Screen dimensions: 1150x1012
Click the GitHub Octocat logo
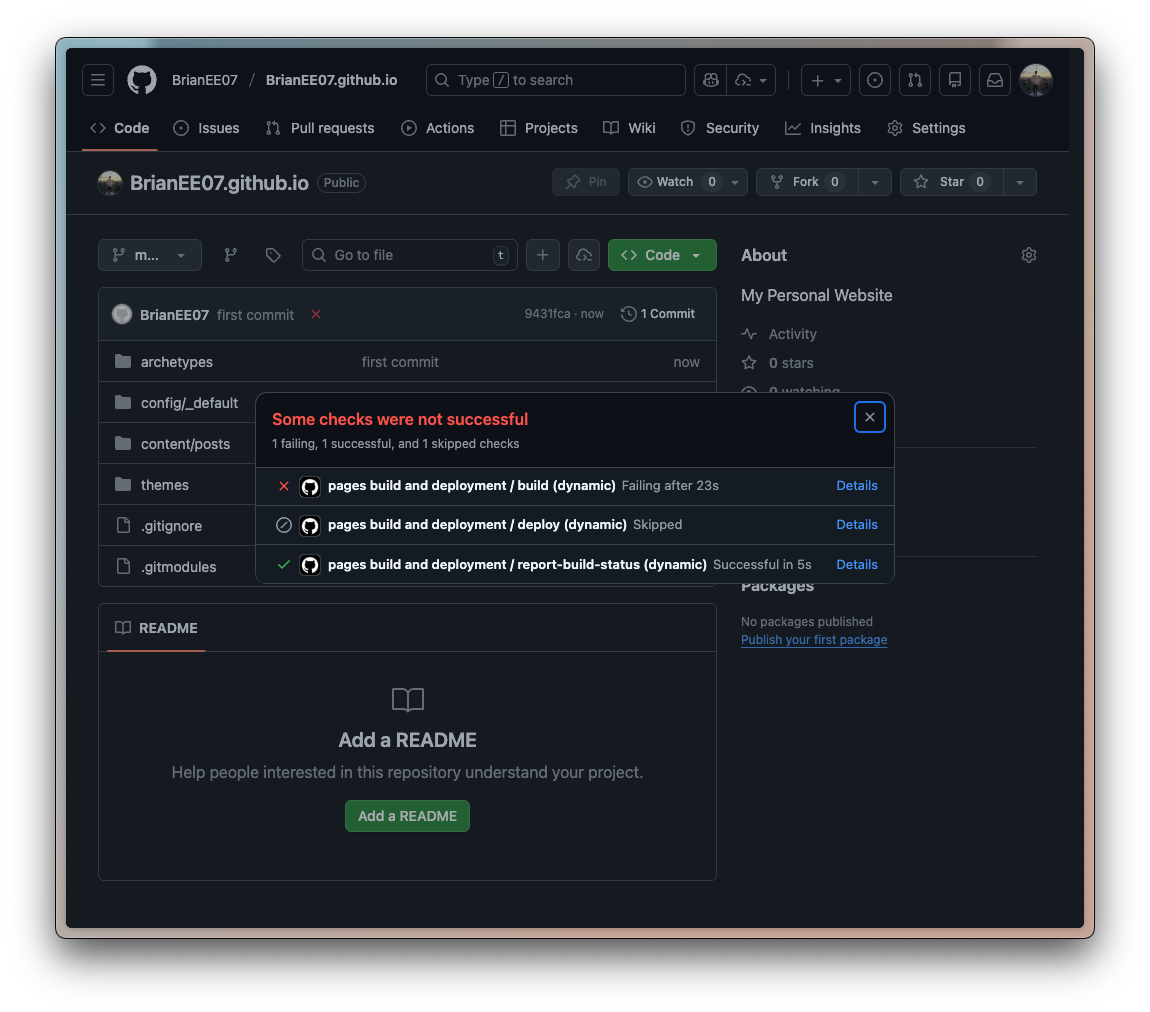point(142,80)
